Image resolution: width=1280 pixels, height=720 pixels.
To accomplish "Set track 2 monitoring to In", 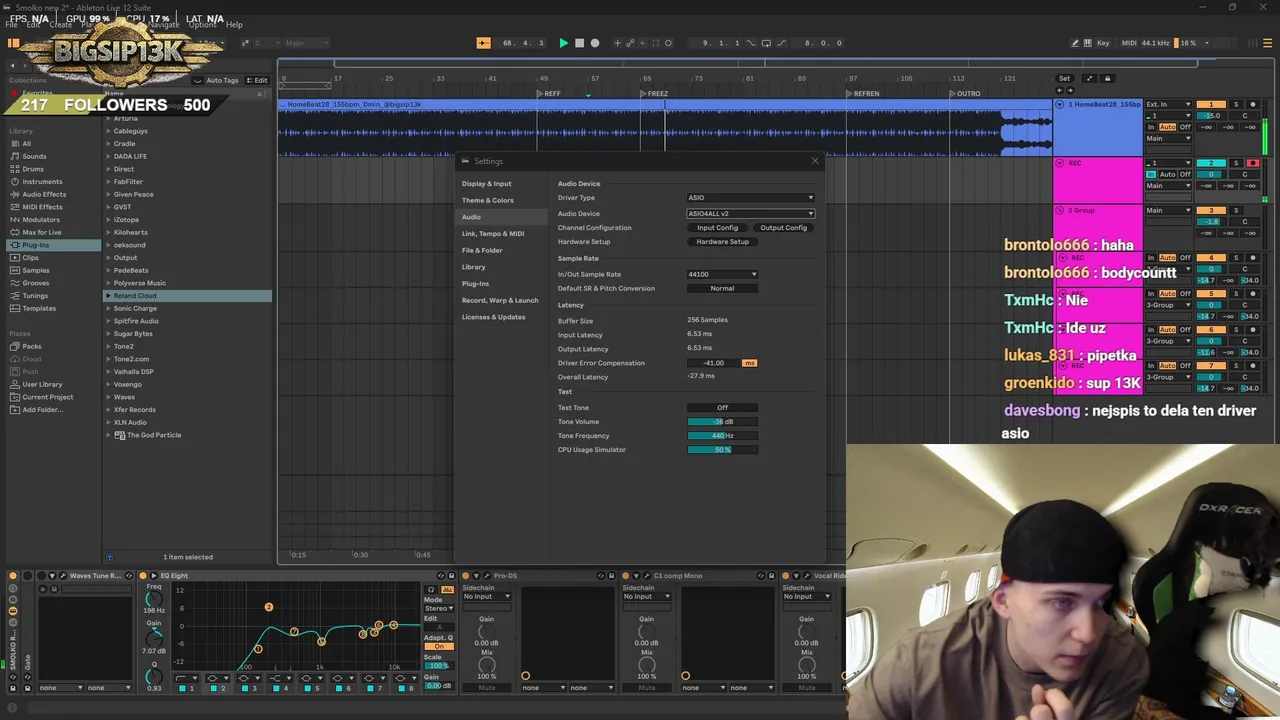I will tap(1151, 175).
